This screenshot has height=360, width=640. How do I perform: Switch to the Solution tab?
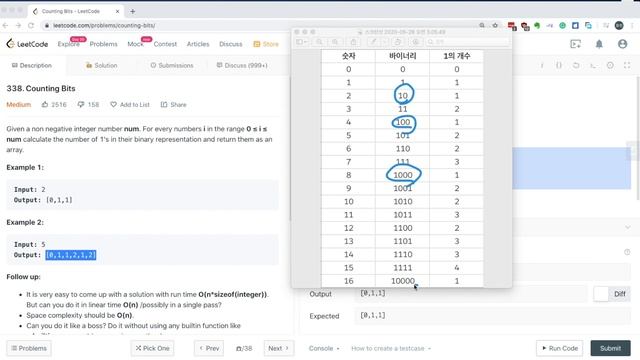101,65
